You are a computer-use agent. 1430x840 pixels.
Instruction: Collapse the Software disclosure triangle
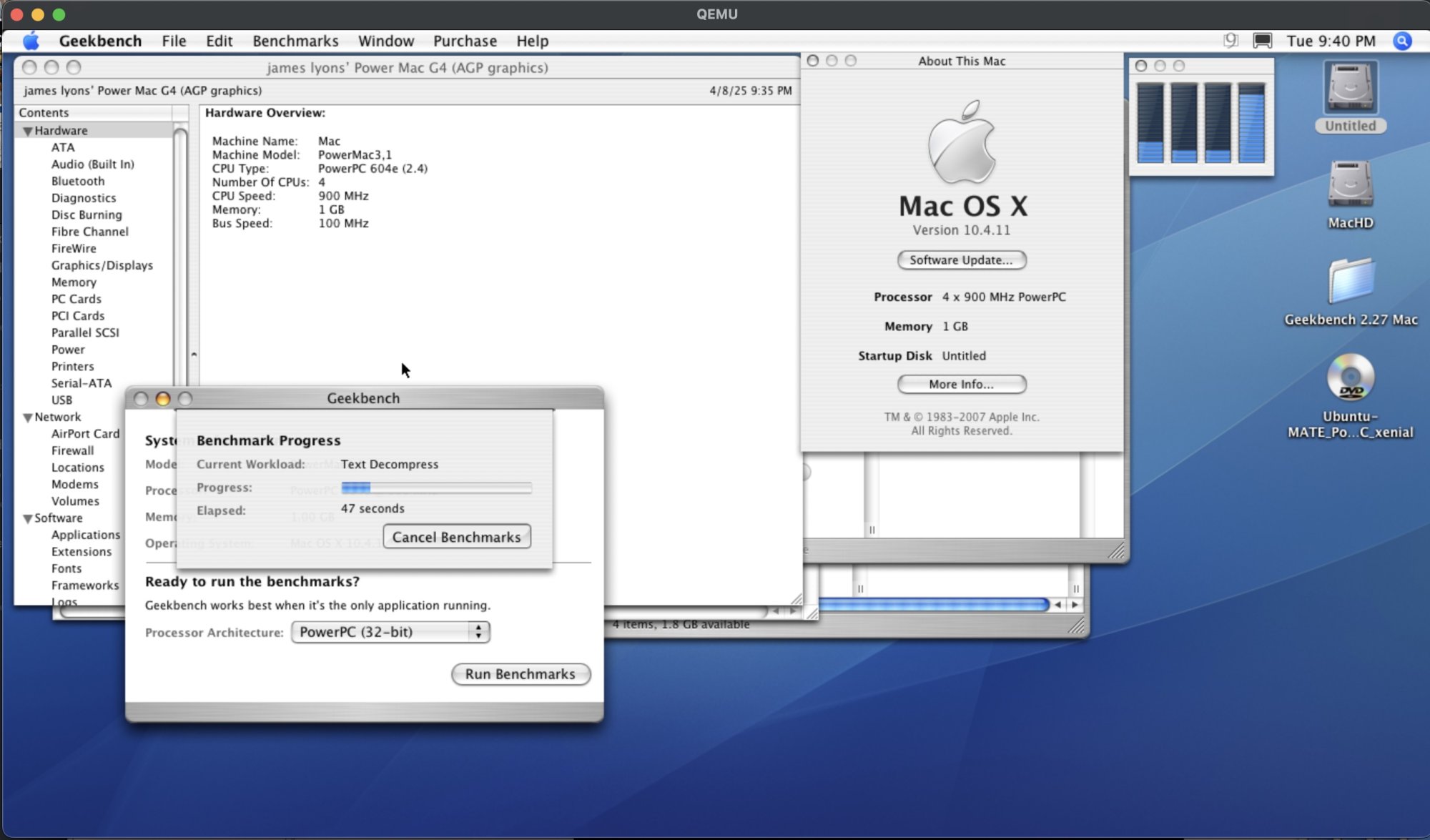point(27,518)
